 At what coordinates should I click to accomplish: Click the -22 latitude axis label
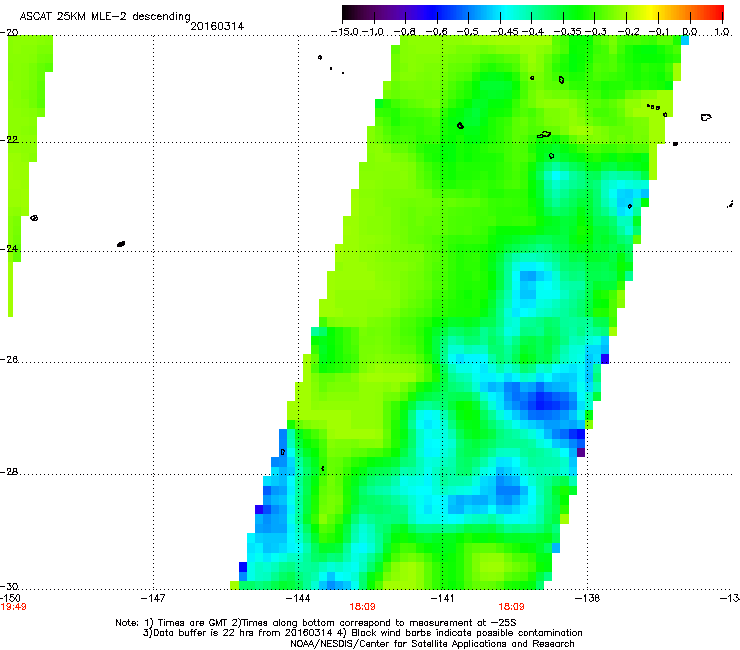9,140
